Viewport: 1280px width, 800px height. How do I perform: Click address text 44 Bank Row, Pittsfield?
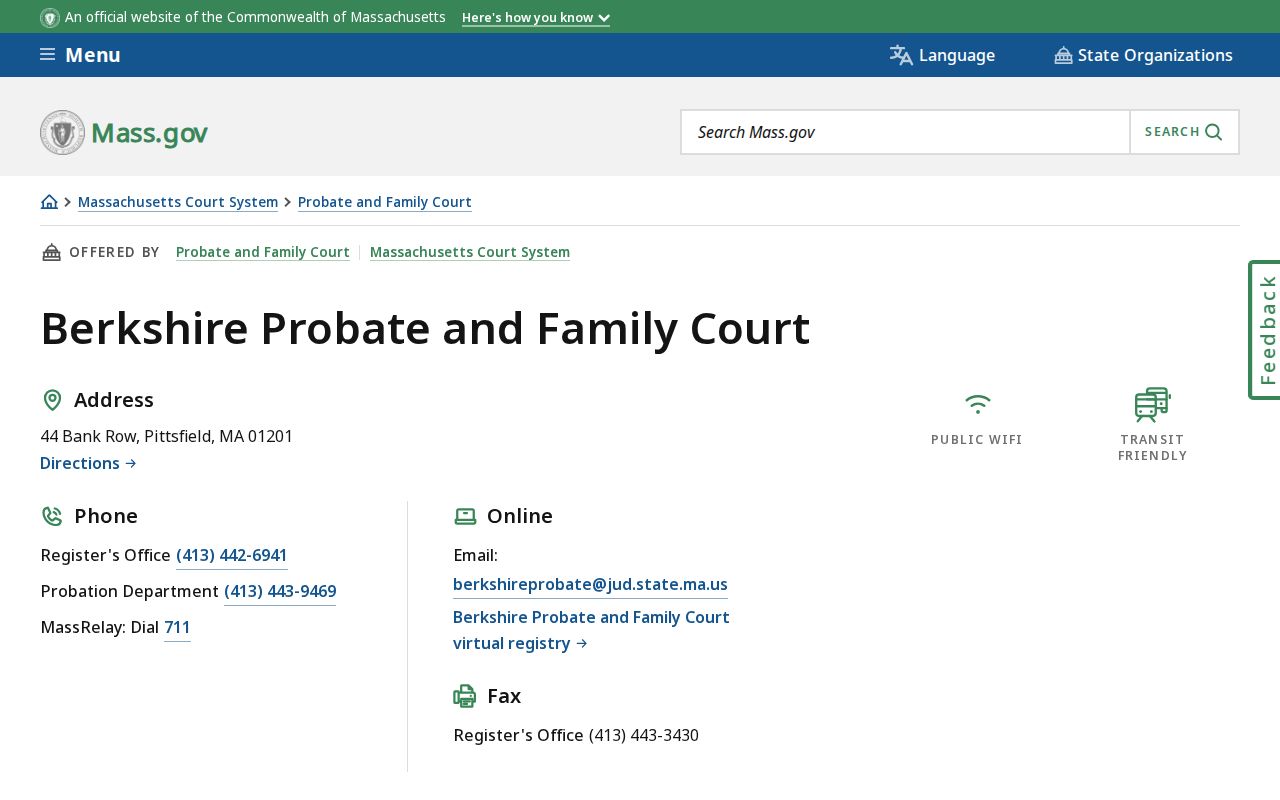pos(166,436)
